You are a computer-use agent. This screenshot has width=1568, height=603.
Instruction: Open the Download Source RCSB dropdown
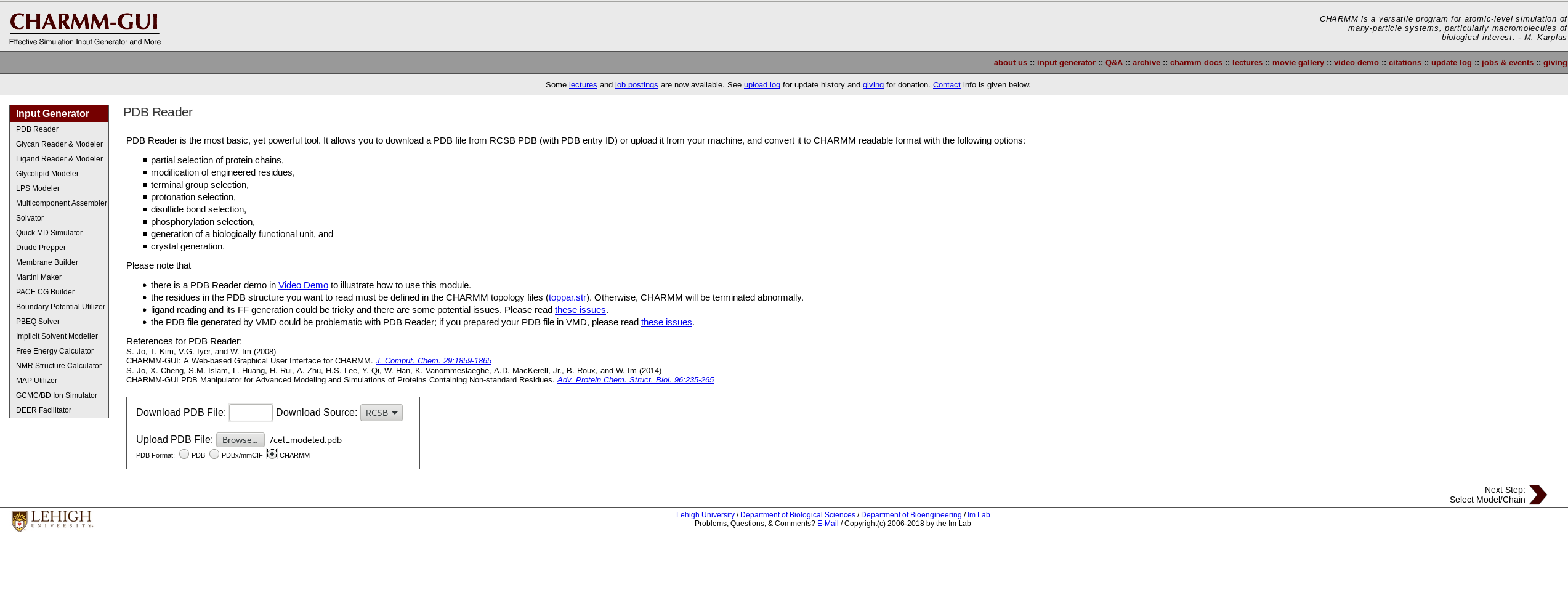pos(381,413)
